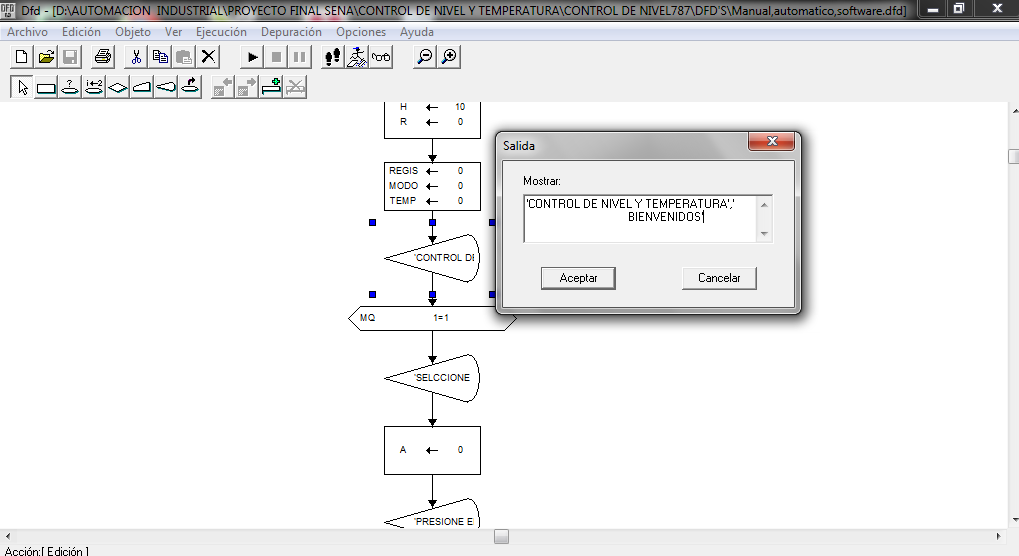Open the Ejecución menu
Image resolution: width=1019 pixels, height=556 pixels.
point(221,32)
